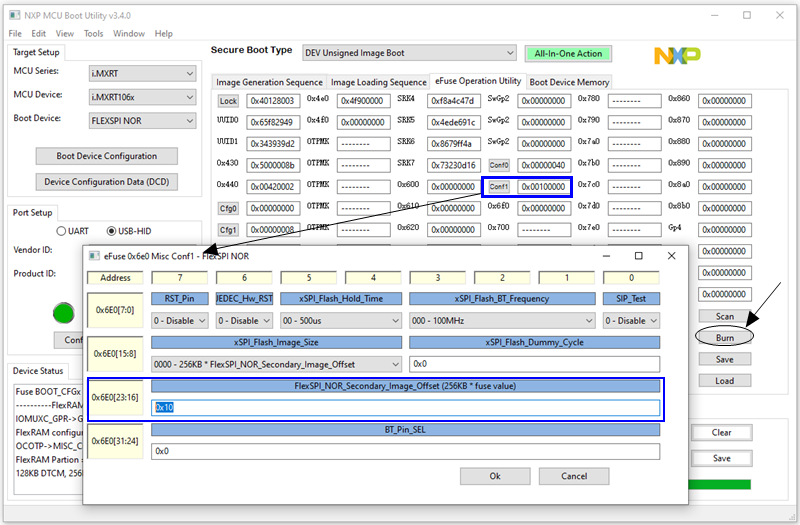Click the green connection status indicator

(64, 313)
